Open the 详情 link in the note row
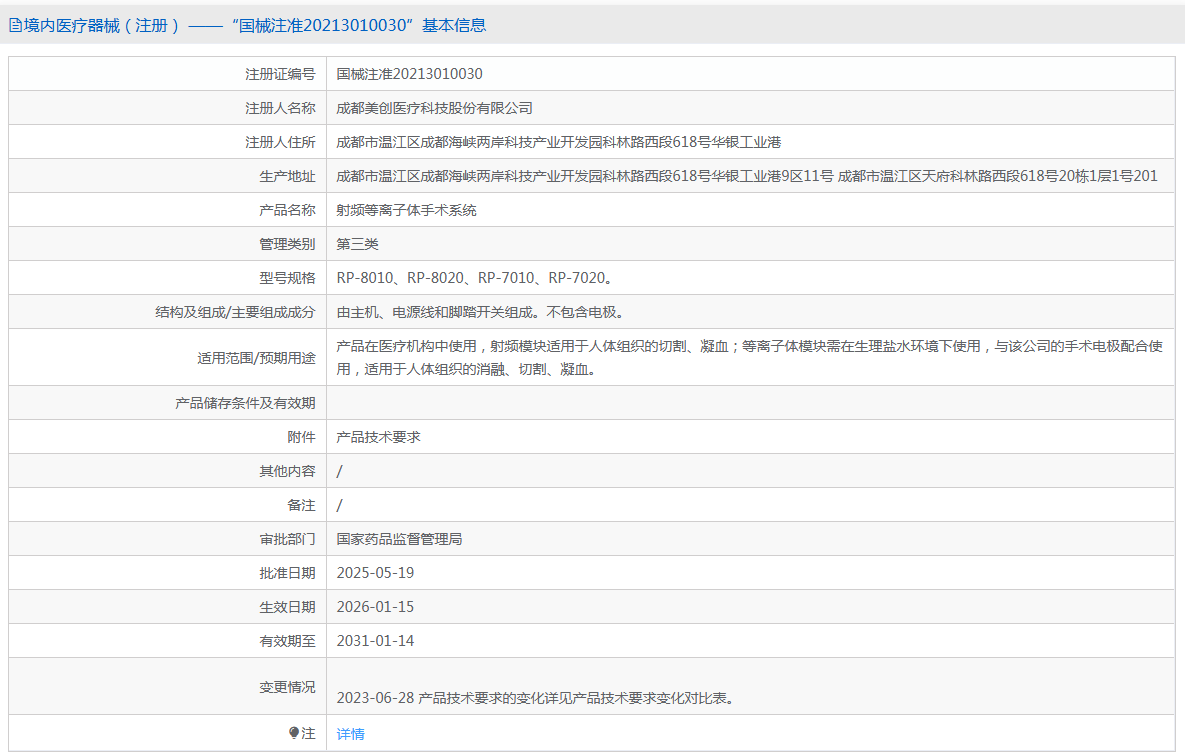 click(350, 734)
